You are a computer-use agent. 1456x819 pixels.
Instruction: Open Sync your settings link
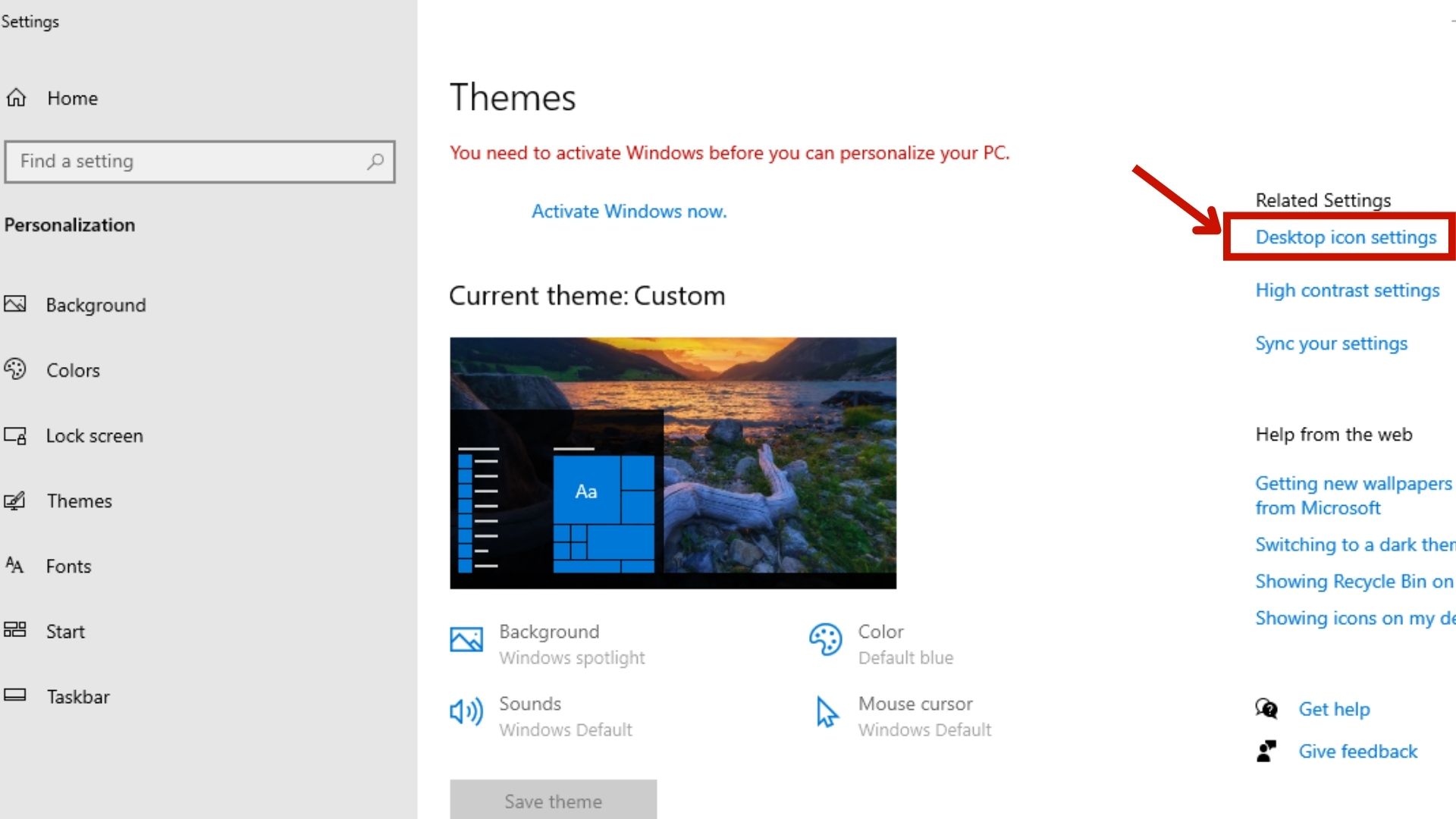[x=1331, y=344]
